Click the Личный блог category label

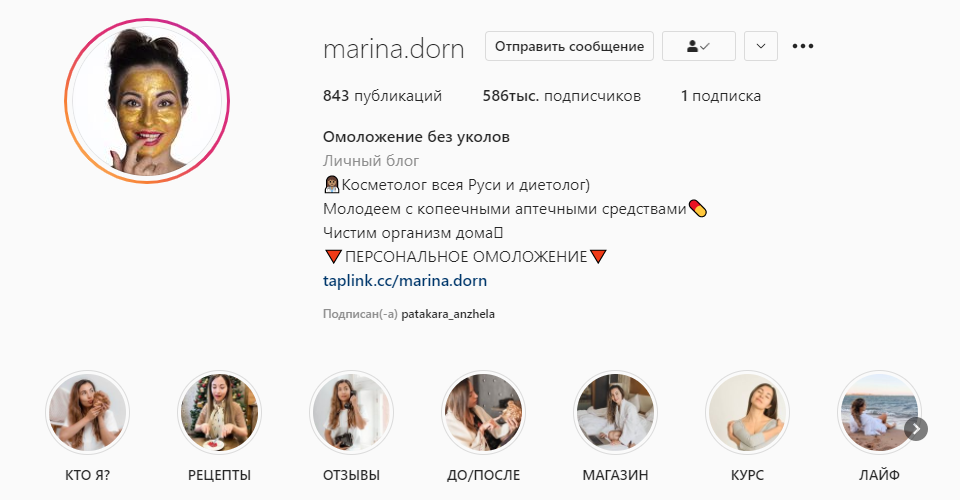click(x=371, y=161)
